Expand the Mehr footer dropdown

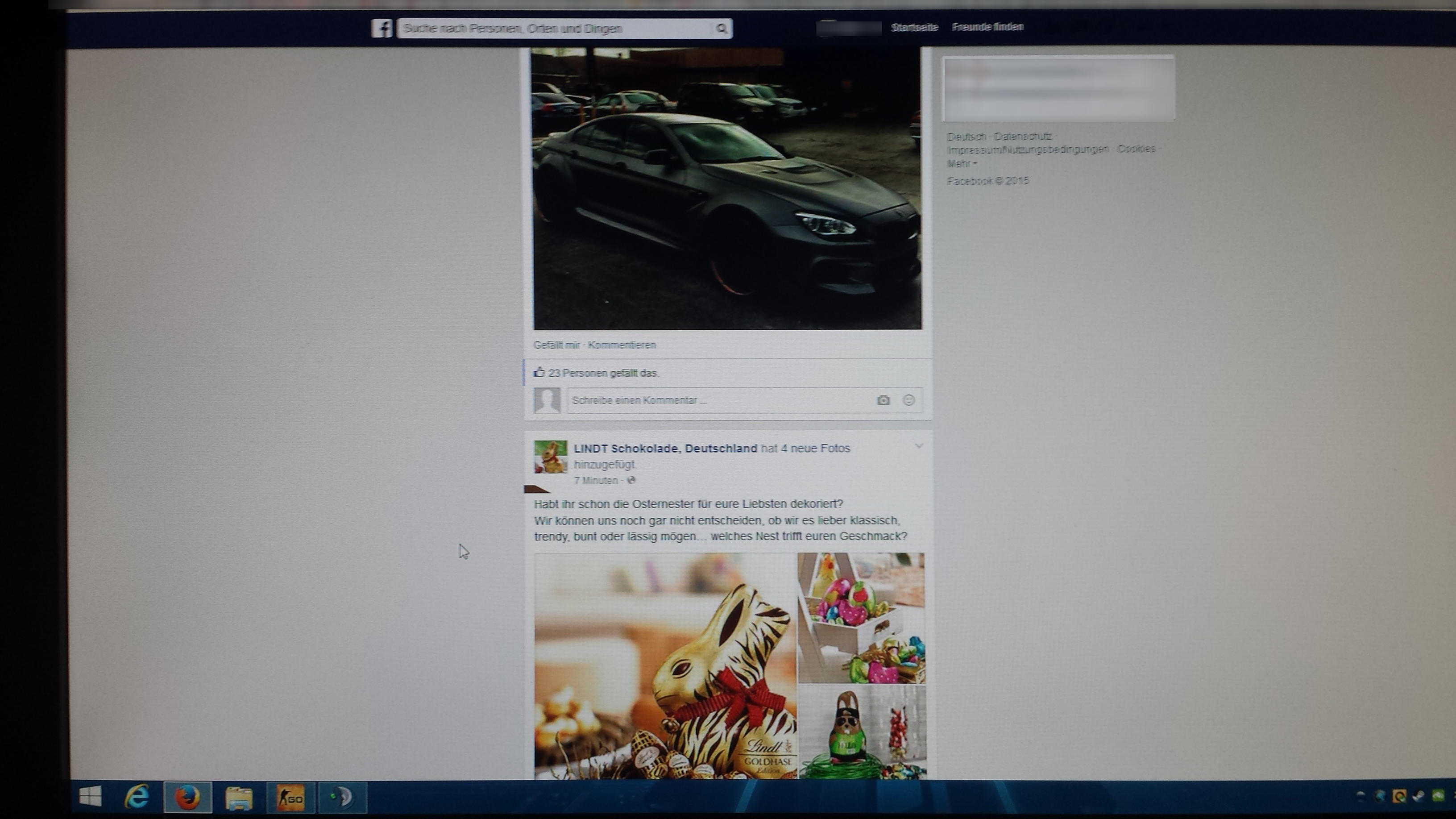(962, 164)
